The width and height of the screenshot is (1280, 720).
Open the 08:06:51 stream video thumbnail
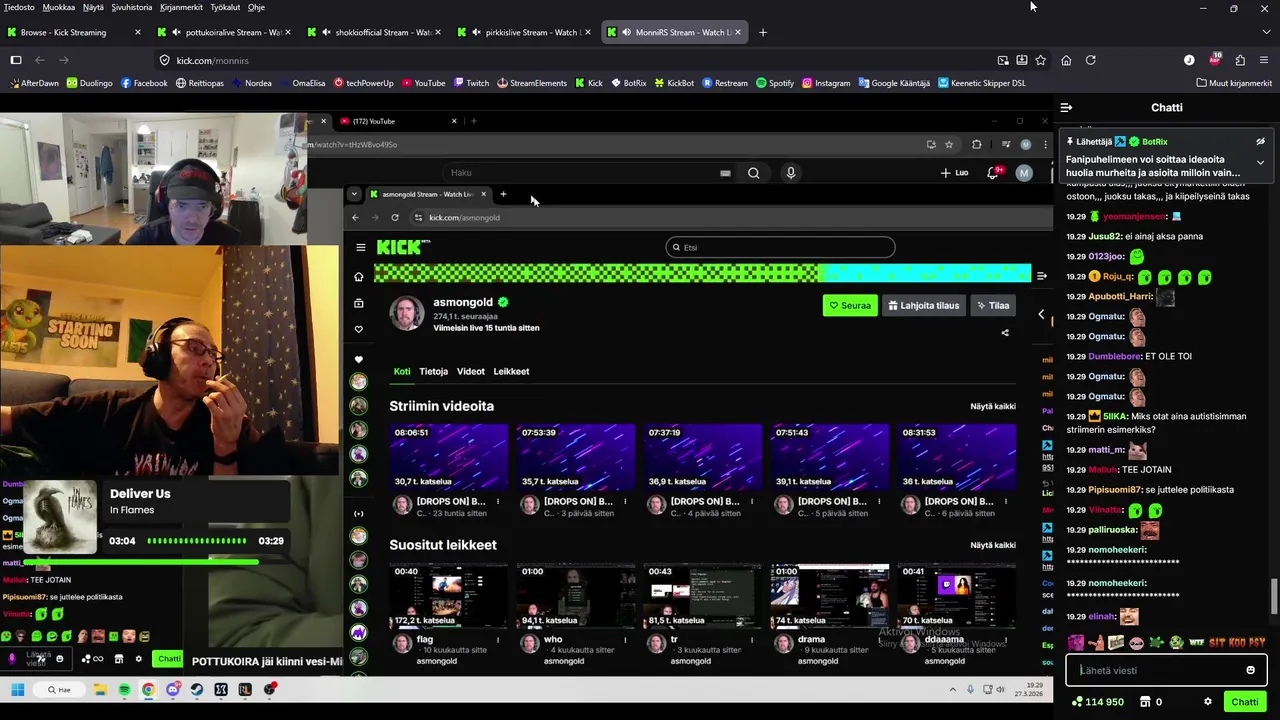449,457
